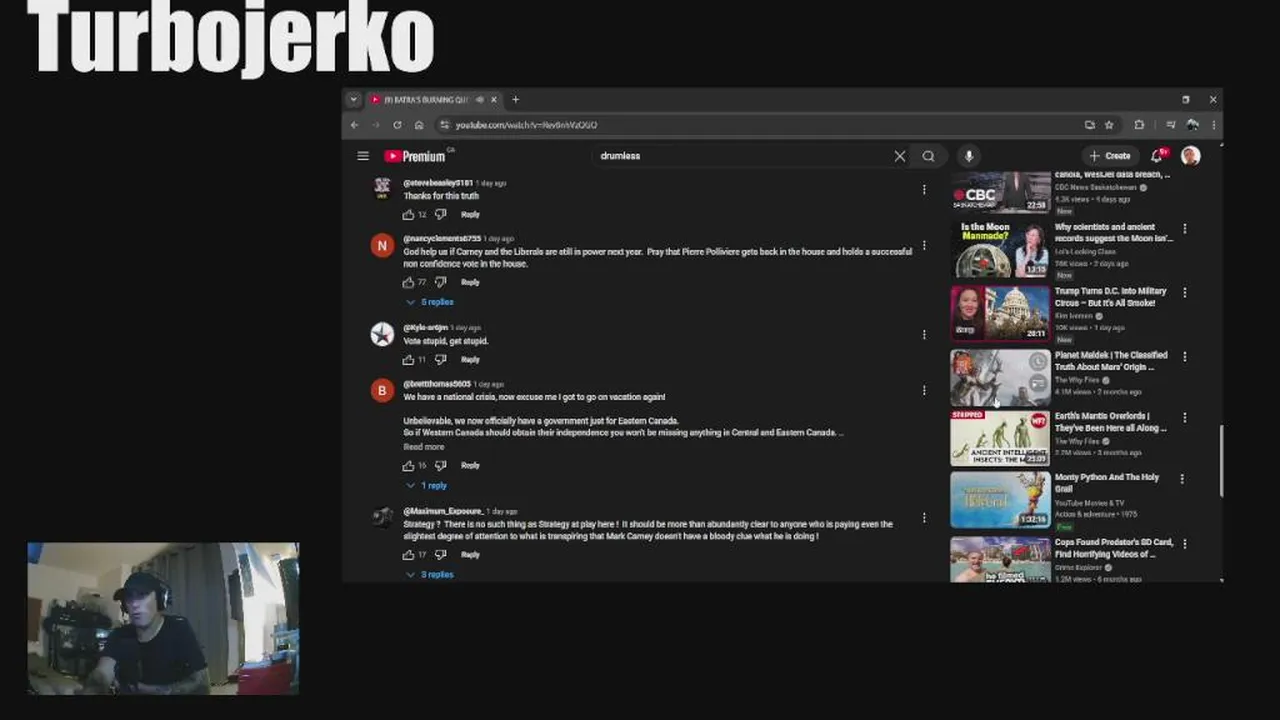1280x720 pixels.
Task: Open more options for Trump D.C. video
Action: tap(1185, 293)
